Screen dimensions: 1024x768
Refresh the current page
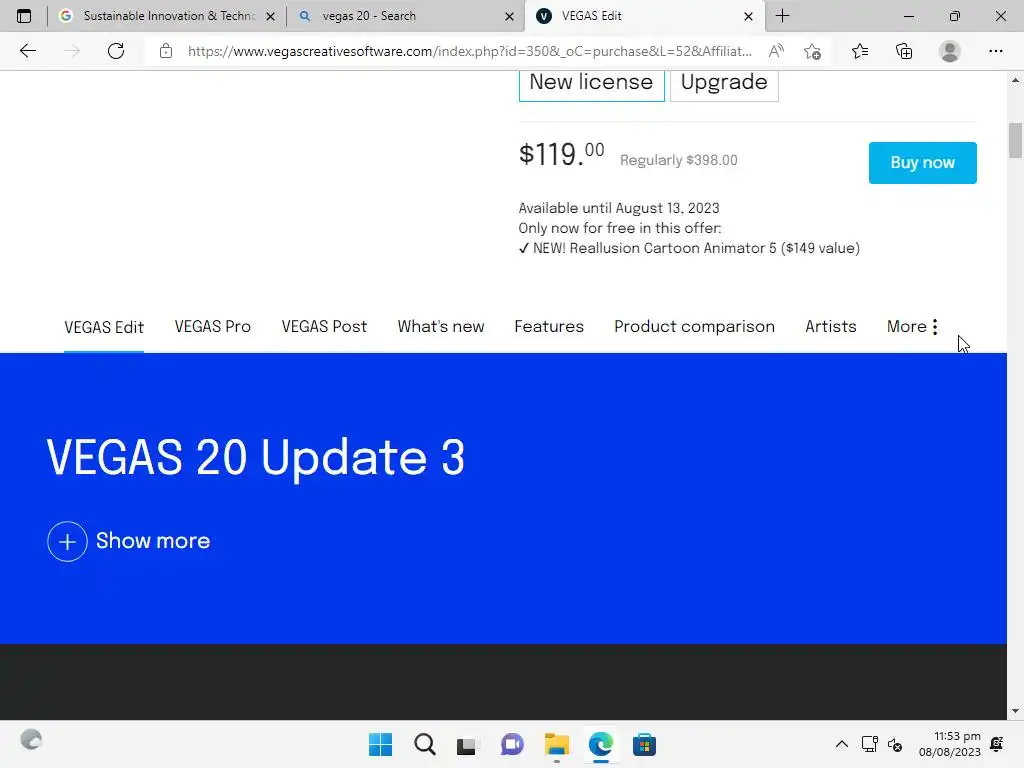pos(116,51)
